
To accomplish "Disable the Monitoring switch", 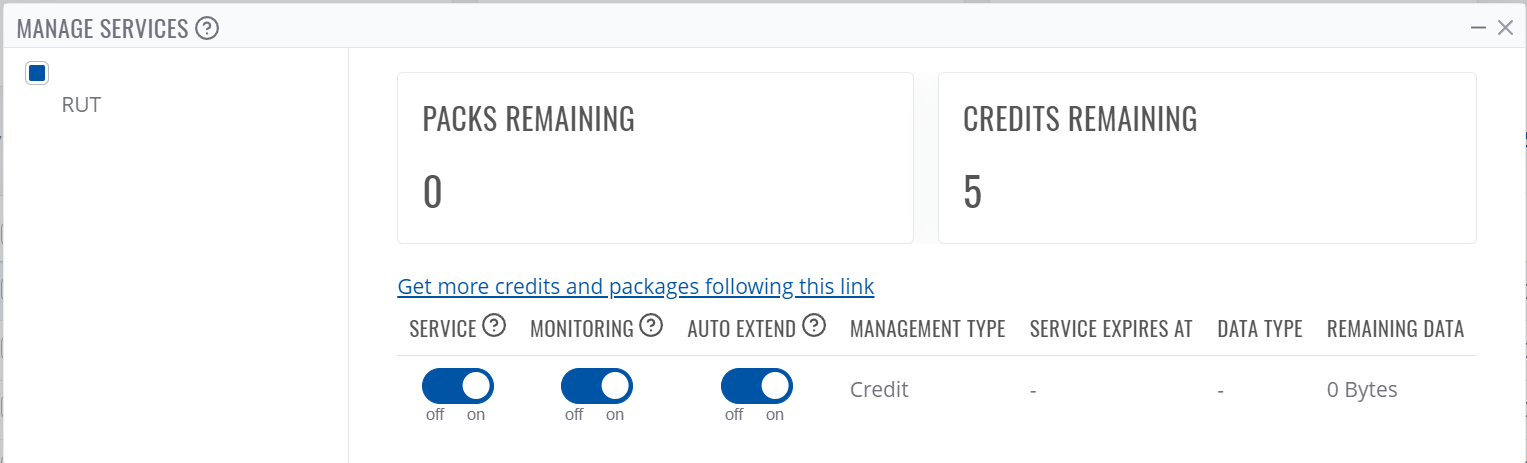I will coord(597,386).
